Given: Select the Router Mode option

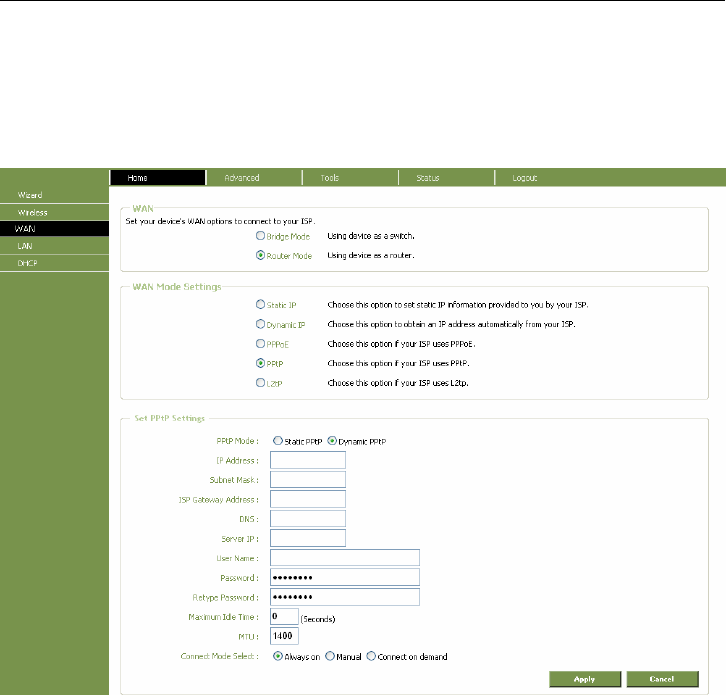Looking at the screenshot, I should [261, 256].
